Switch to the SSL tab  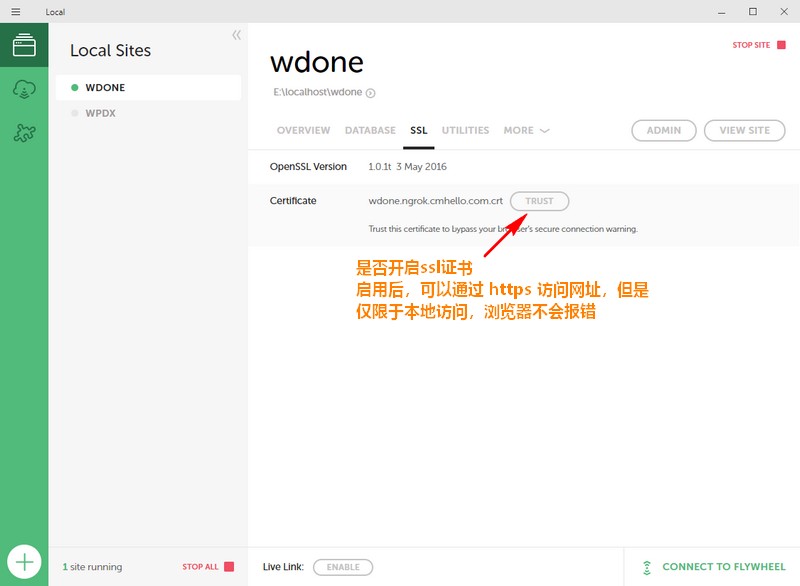pyautogui.click(x=418, y=131)
